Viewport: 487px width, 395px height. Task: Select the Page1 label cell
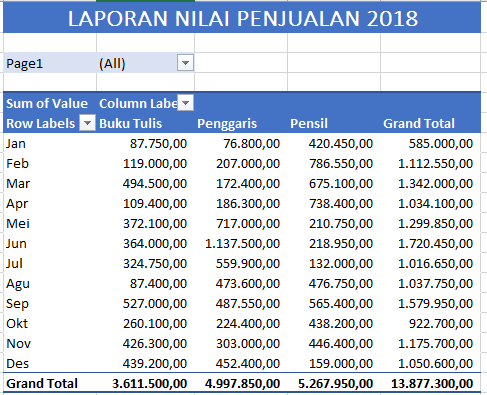point(50,63)
